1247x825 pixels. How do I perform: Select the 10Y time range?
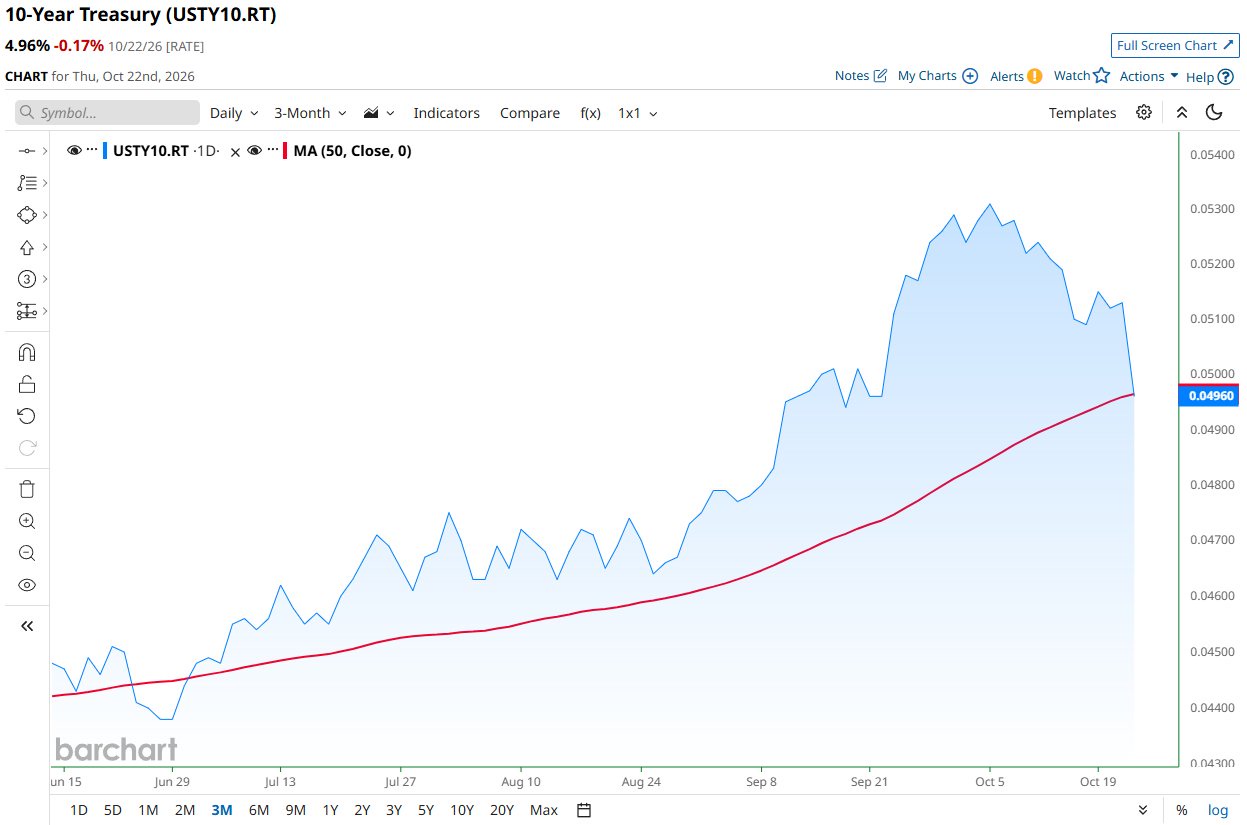point(462,810)
